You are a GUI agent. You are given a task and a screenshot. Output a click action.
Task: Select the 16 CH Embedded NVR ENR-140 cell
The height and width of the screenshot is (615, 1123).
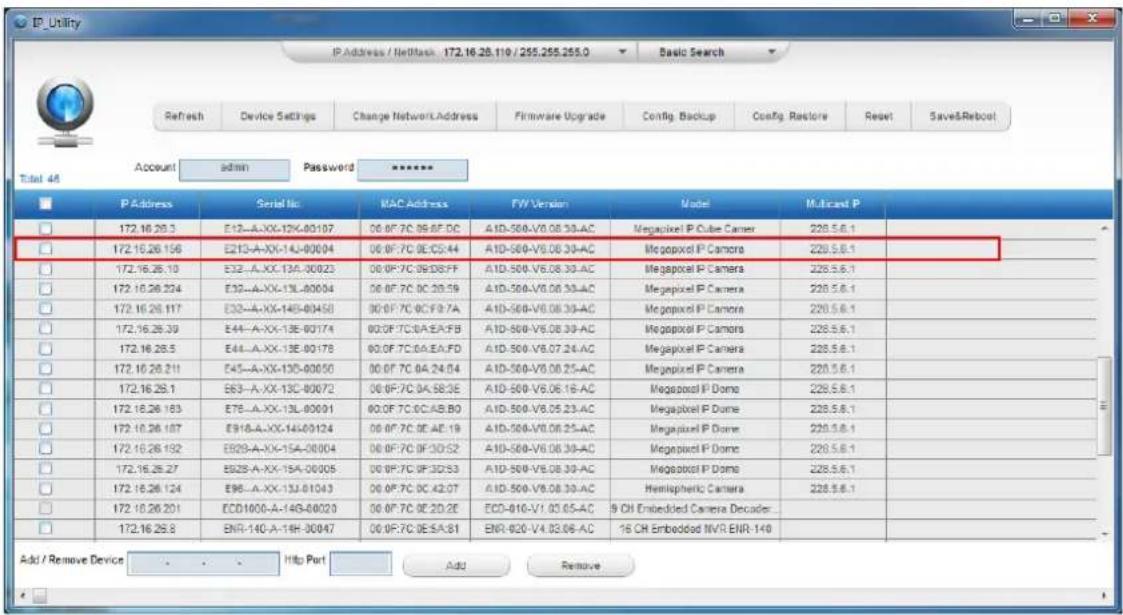tap(695, 529)
